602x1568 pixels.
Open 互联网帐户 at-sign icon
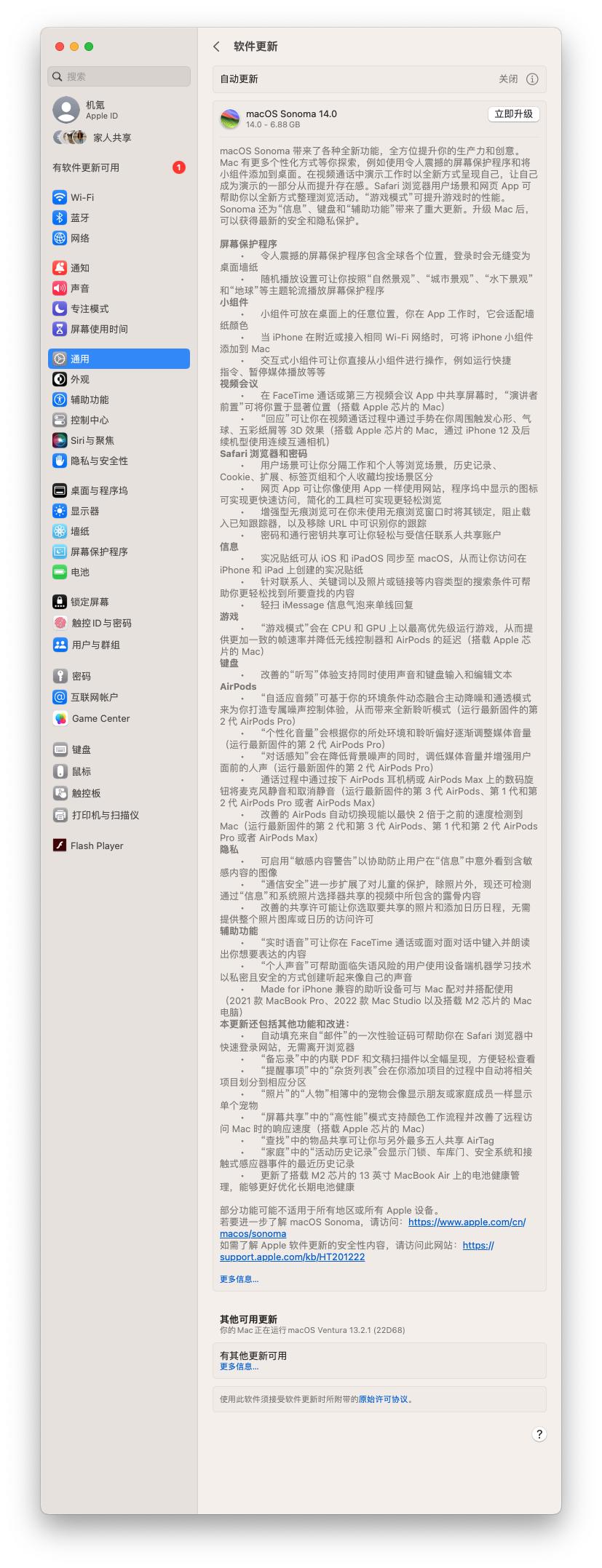[x=60, y=697]
